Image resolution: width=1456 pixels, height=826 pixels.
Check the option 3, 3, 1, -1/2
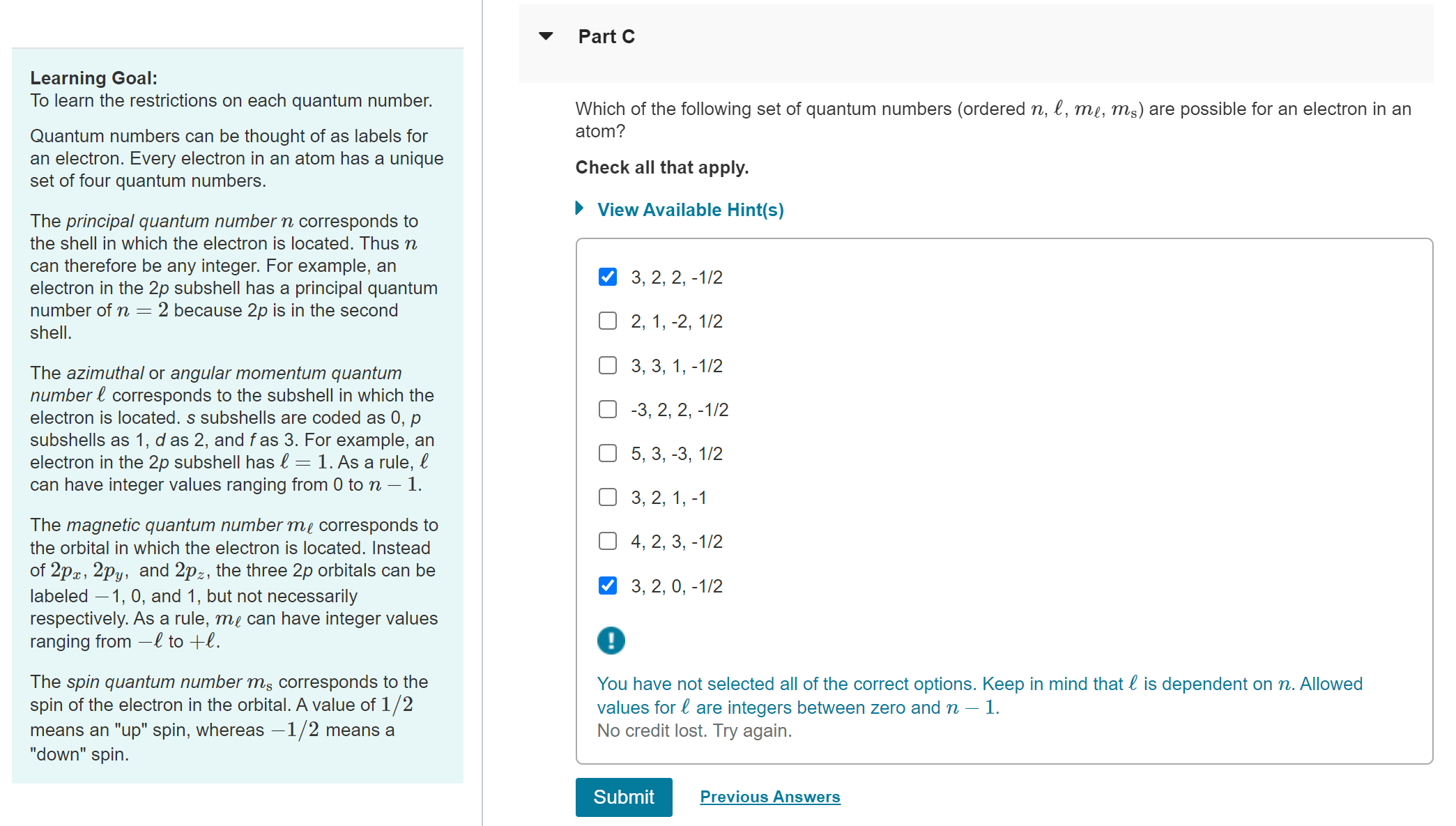coord(607,365)
